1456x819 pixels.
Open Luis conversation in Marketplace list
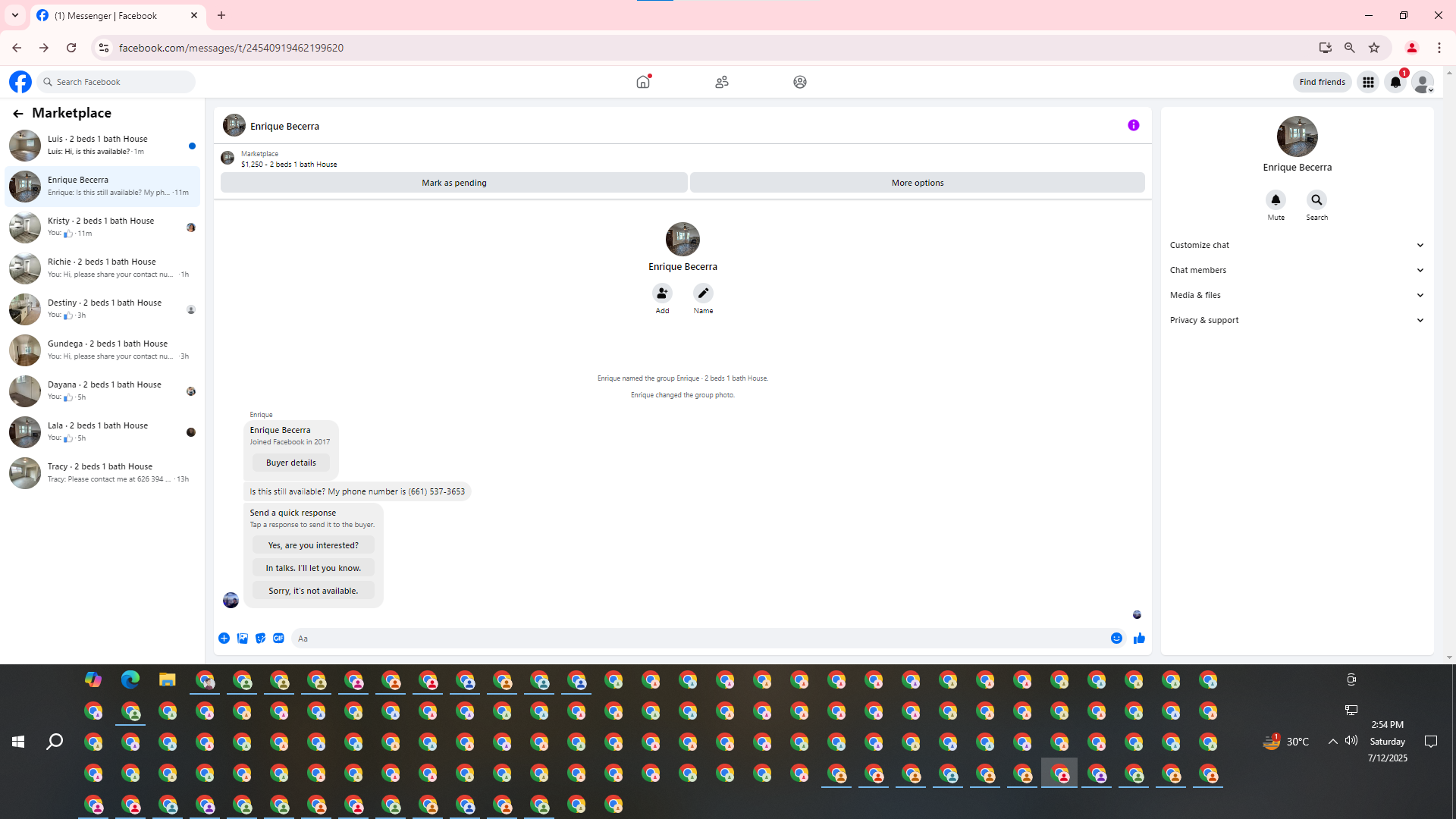click(102, 145)
